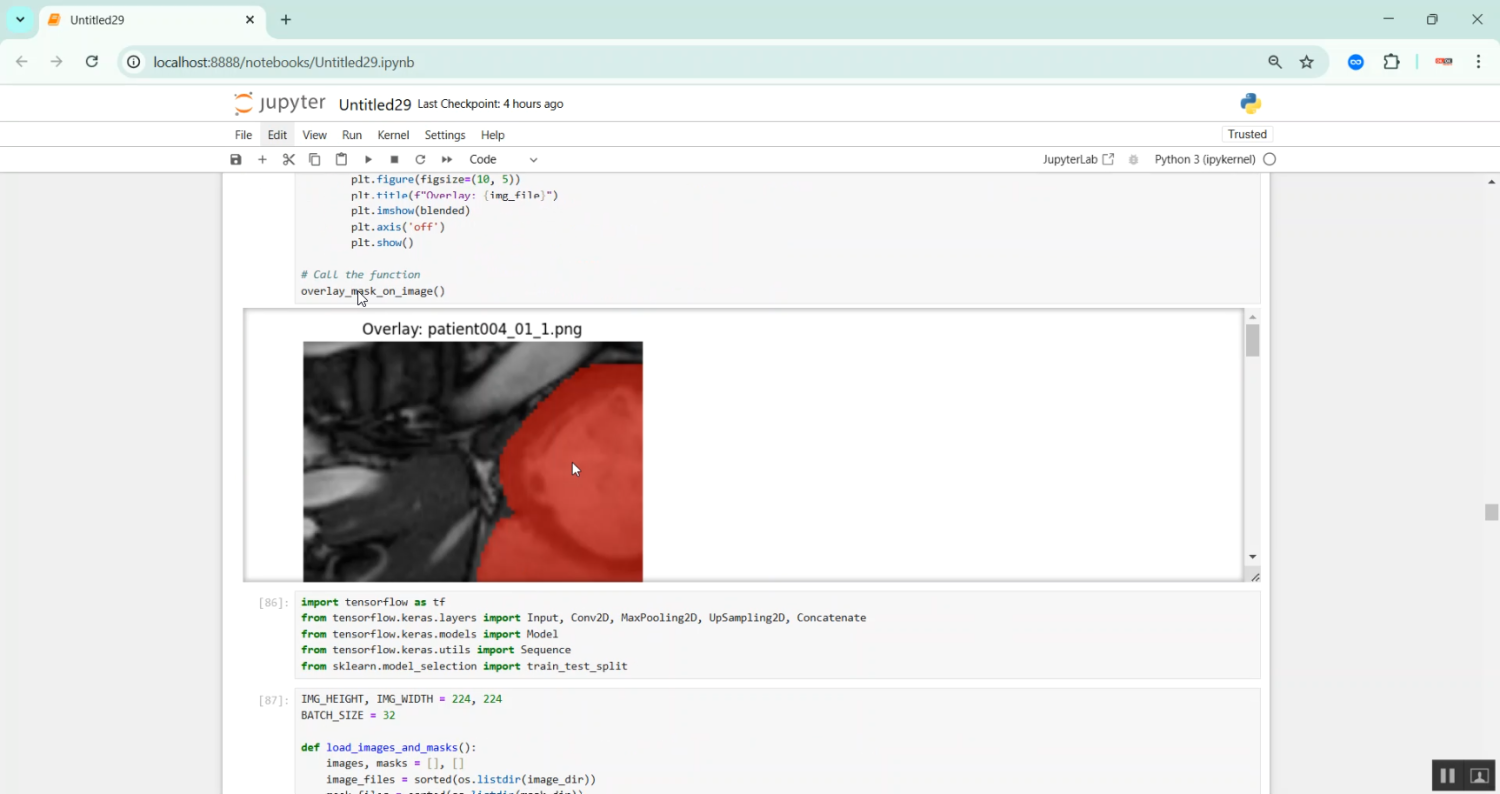Click the 'def load_images_and_masks():' line
Viewport: 1500px width, 794px height.
coord(389,748)
